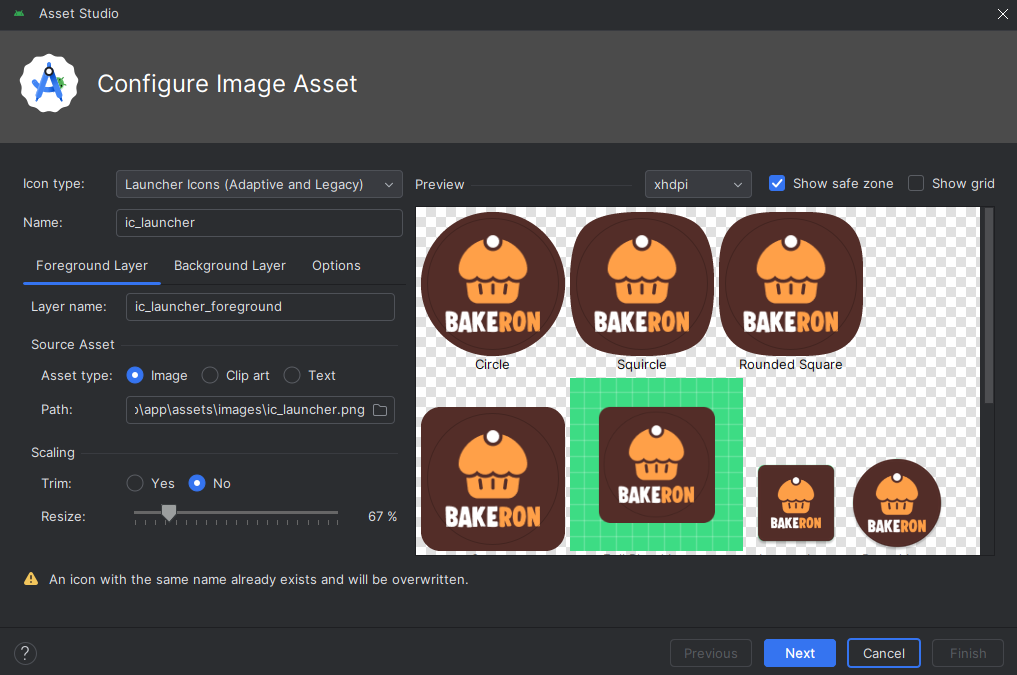The width and height of the screenshot is (1017, 675).
Task: Click the green full-bleed layers preview
Action: 656,464
